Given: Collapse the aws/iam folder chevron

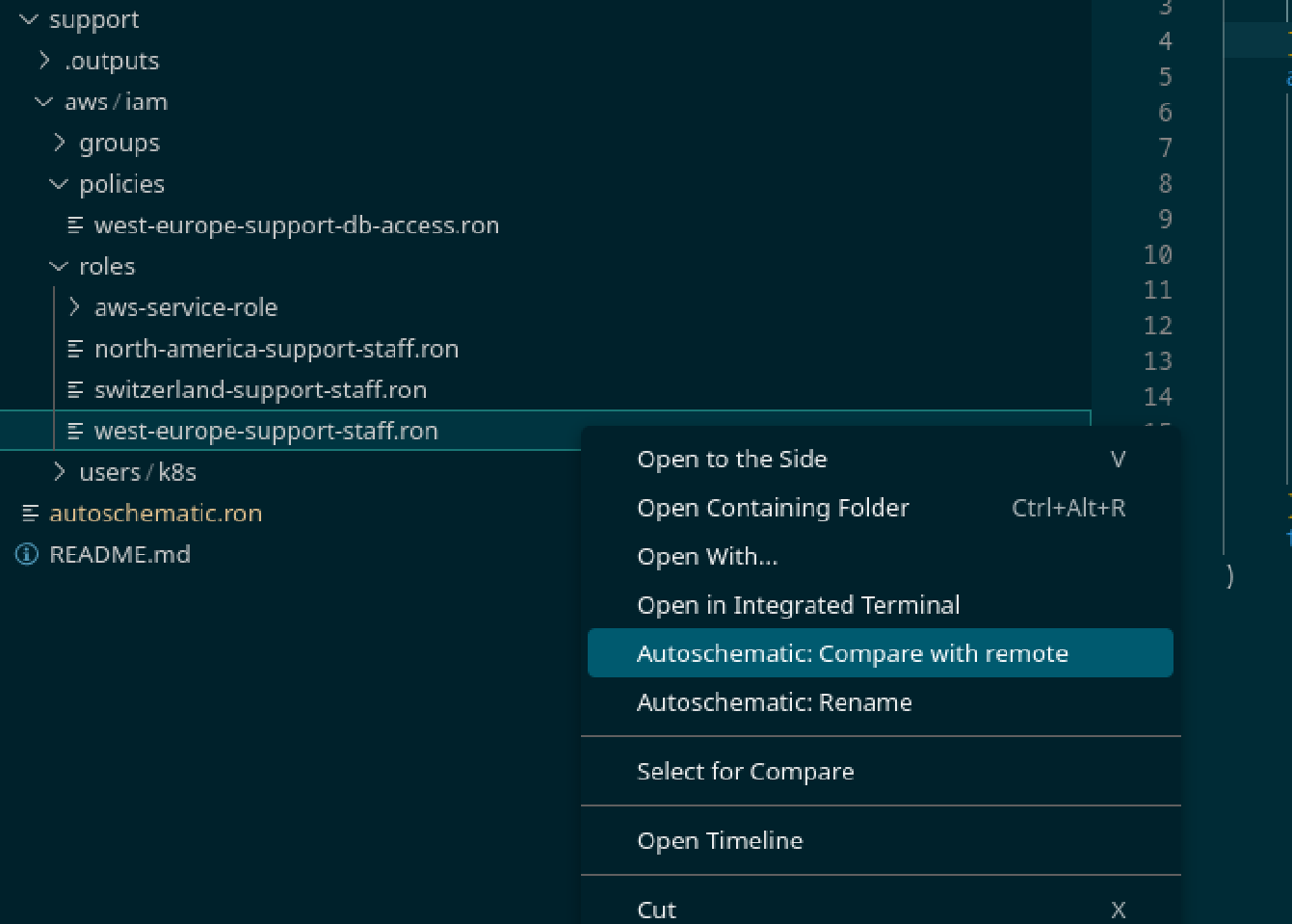Looking at the screenshot, I should click(43, 102).
